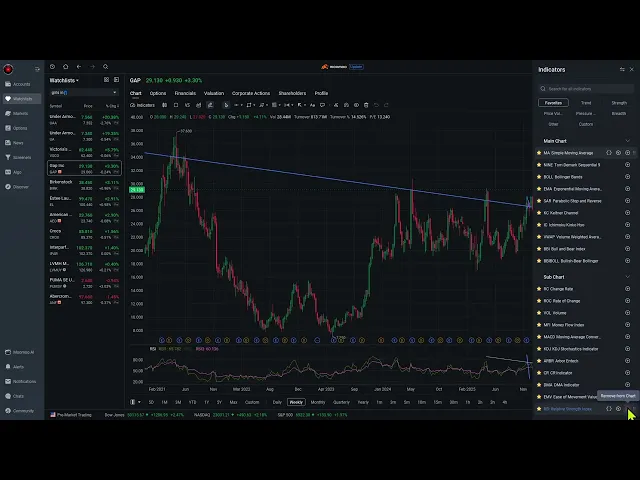640x480 pixels.
Task: Select the Strength indicator category
Action: click(x=619, y=103)
